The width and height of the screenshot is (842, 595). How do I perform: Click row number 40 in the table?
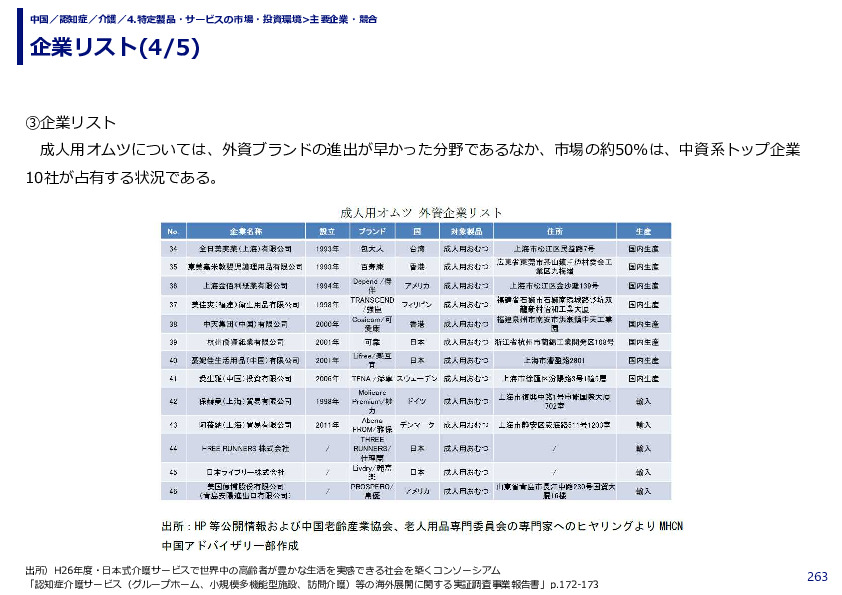point(173,360)
